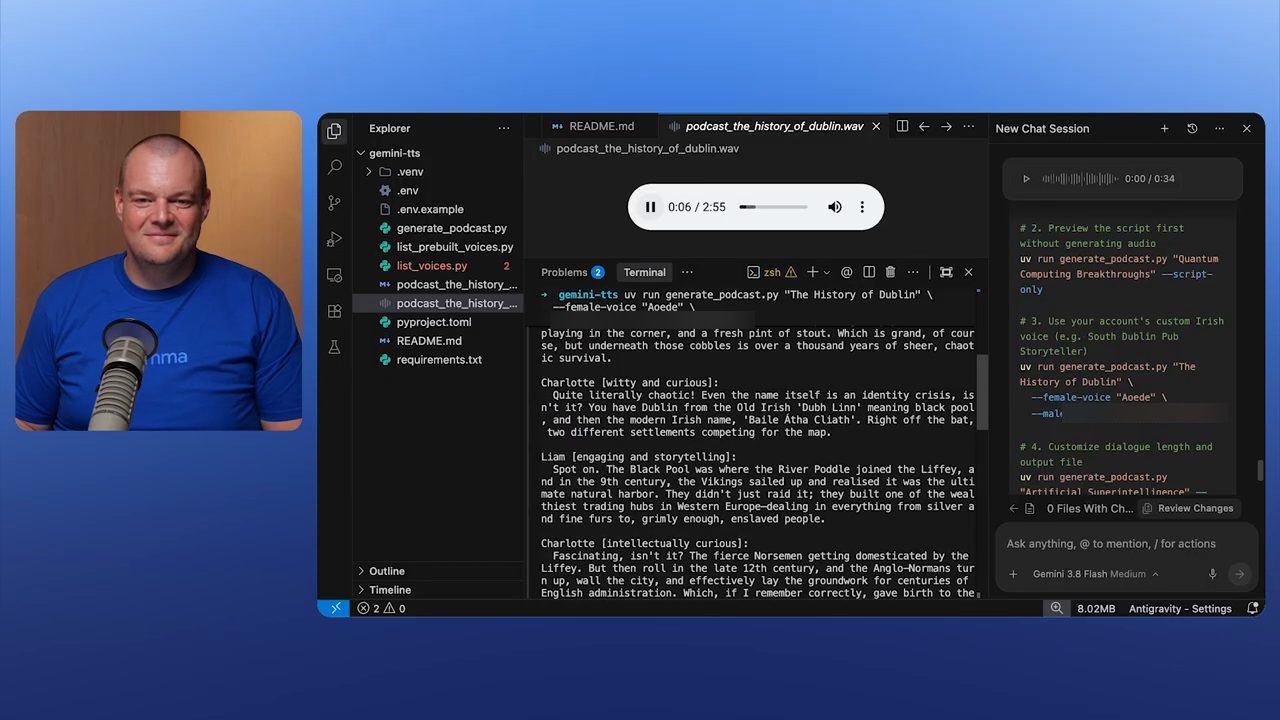
Task: Click the zoom magnifier in the status bar
Action: [x=1056, y=608]
